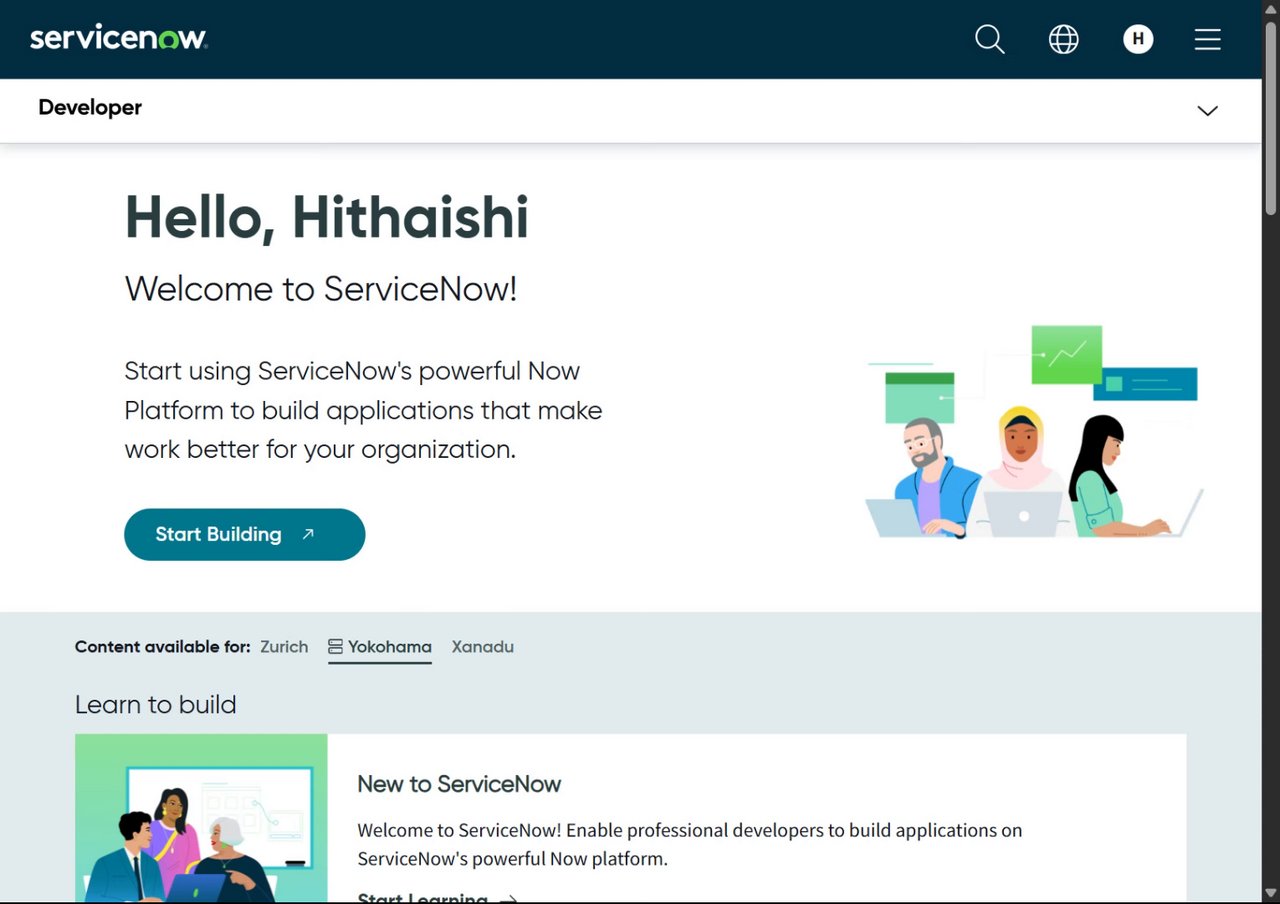Viewport: 1280px width, 904px height.
Task: Click the Developer heading
Action: (x=90, y=107)
